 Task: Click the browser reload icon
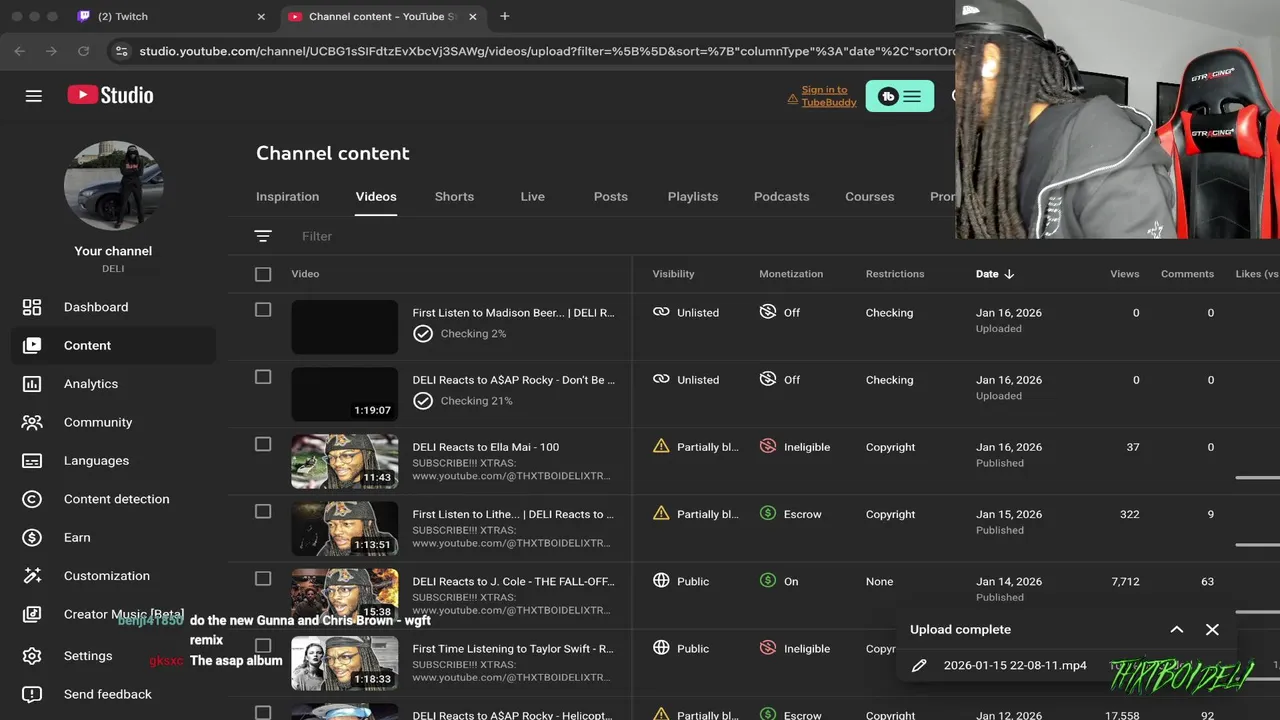(x=84, y=51)
